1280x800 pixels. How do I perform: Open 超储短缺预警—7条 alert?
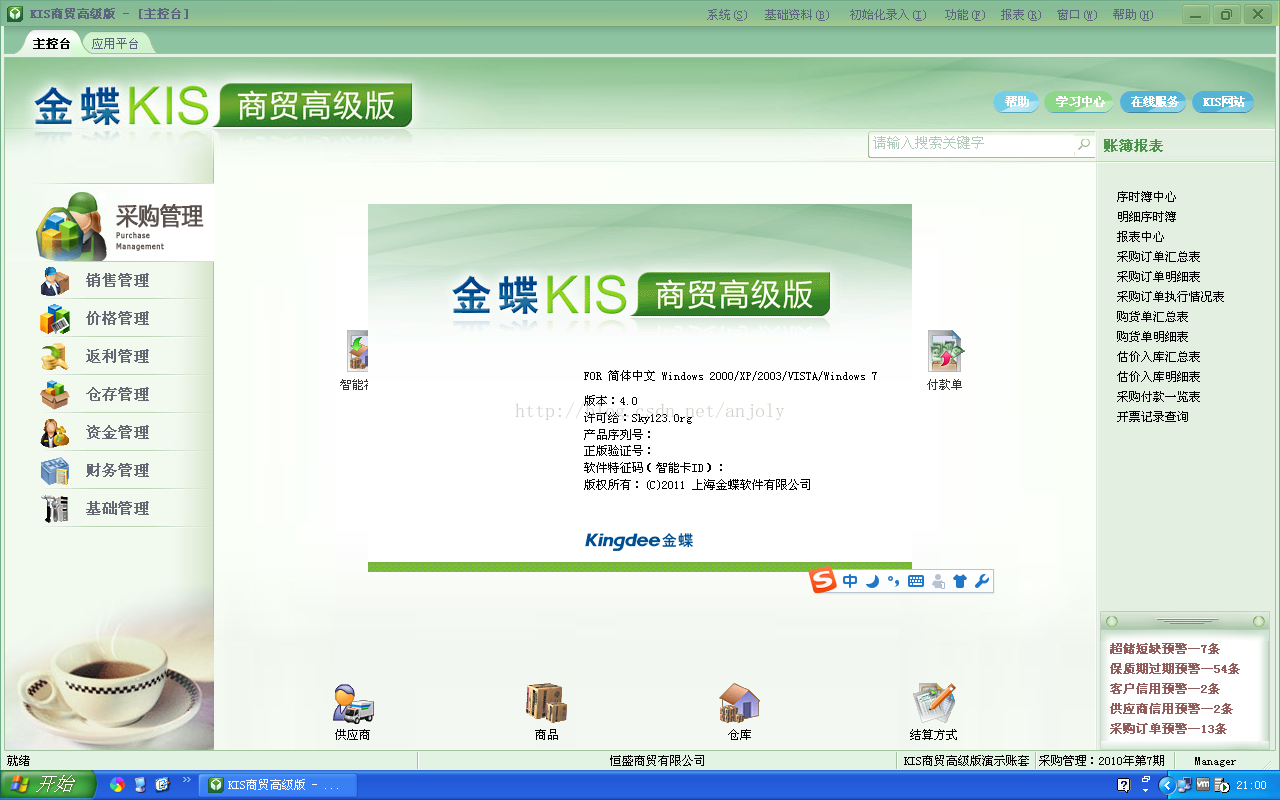point(1164,649)
